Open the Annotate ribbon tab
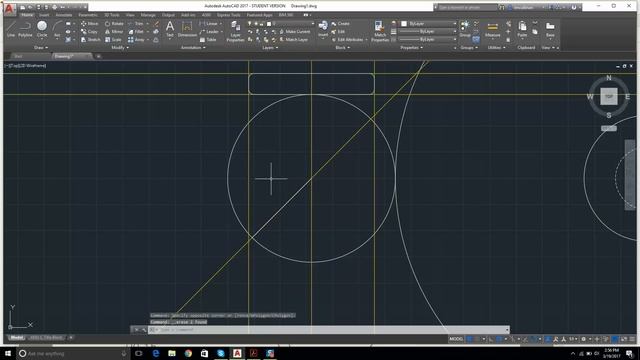640x360 pixels. (x=64, y=15)
